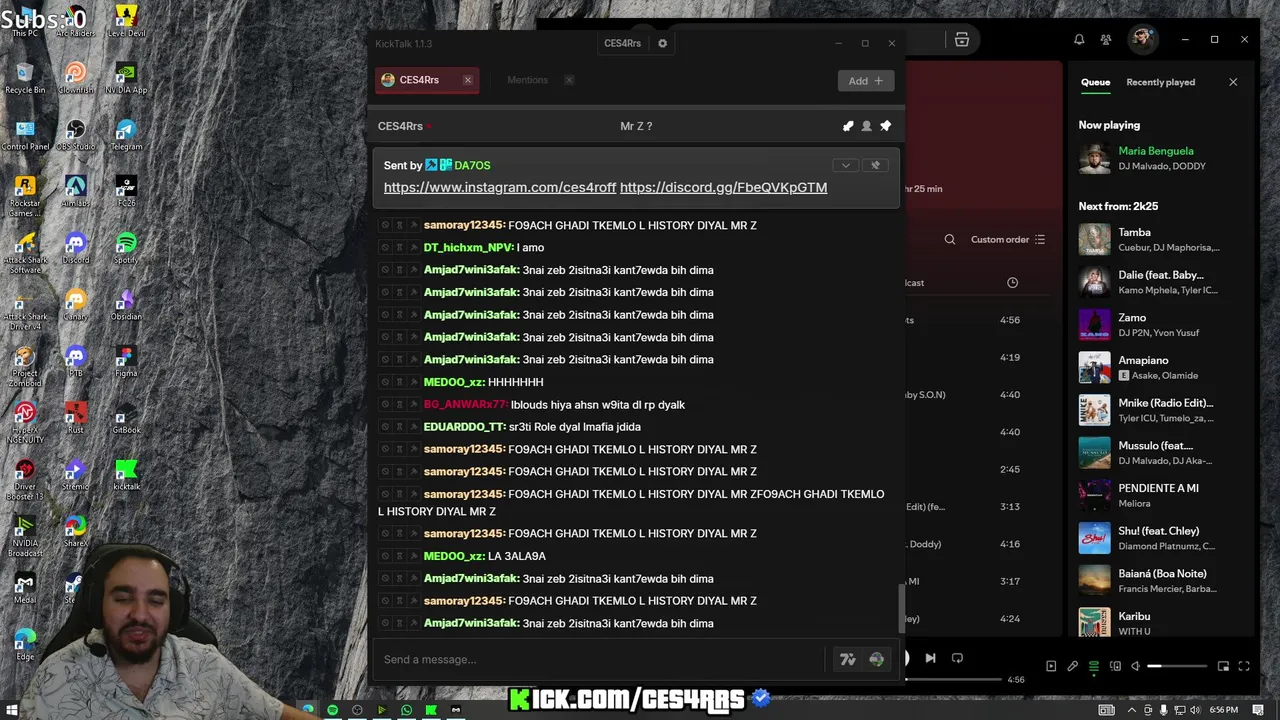Open Spotify notifications bell icon
The image size is (1280, 720).
pos(1079,39)
